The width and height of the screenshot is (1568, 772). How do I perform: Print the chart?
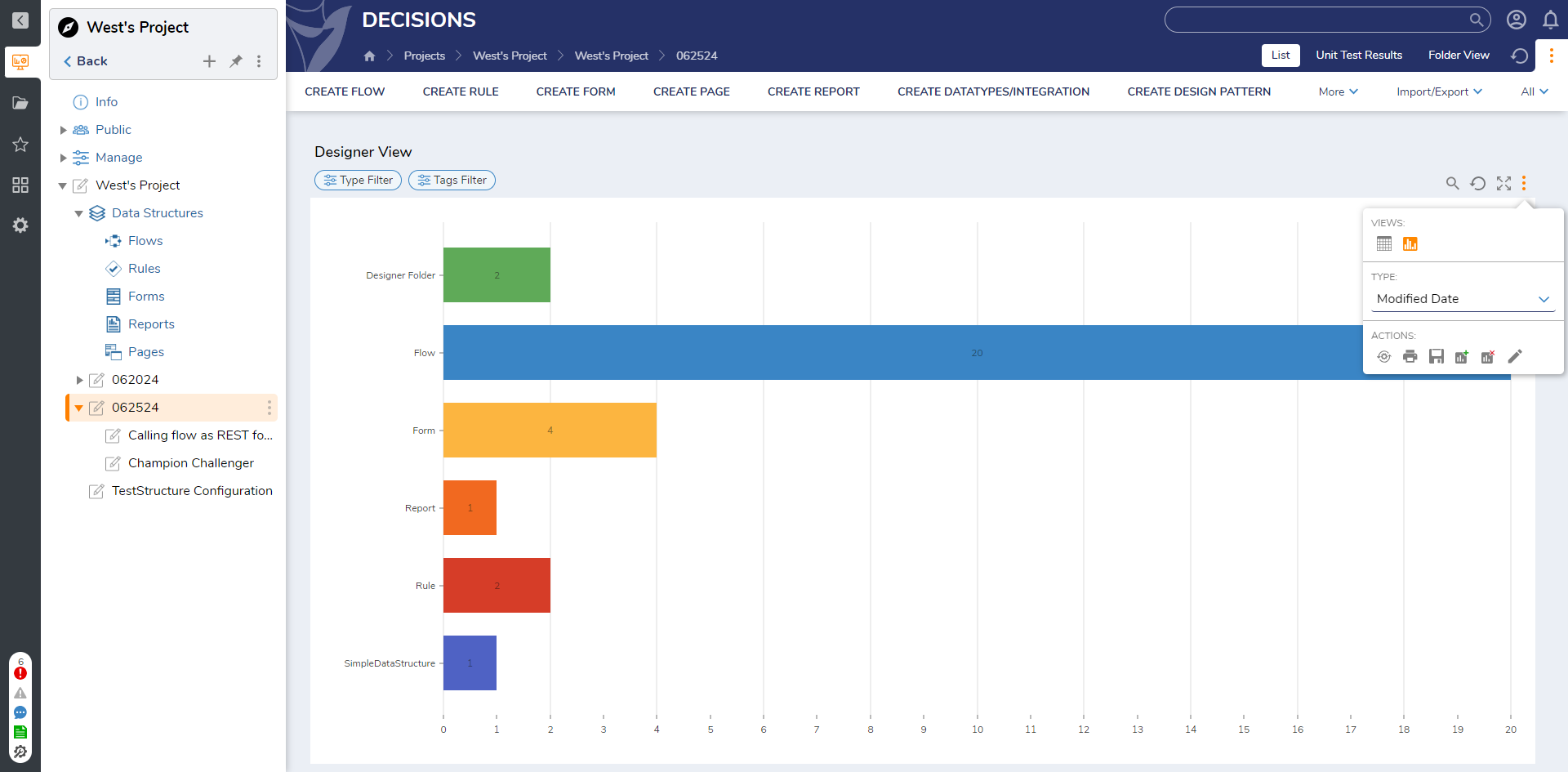1410,356
